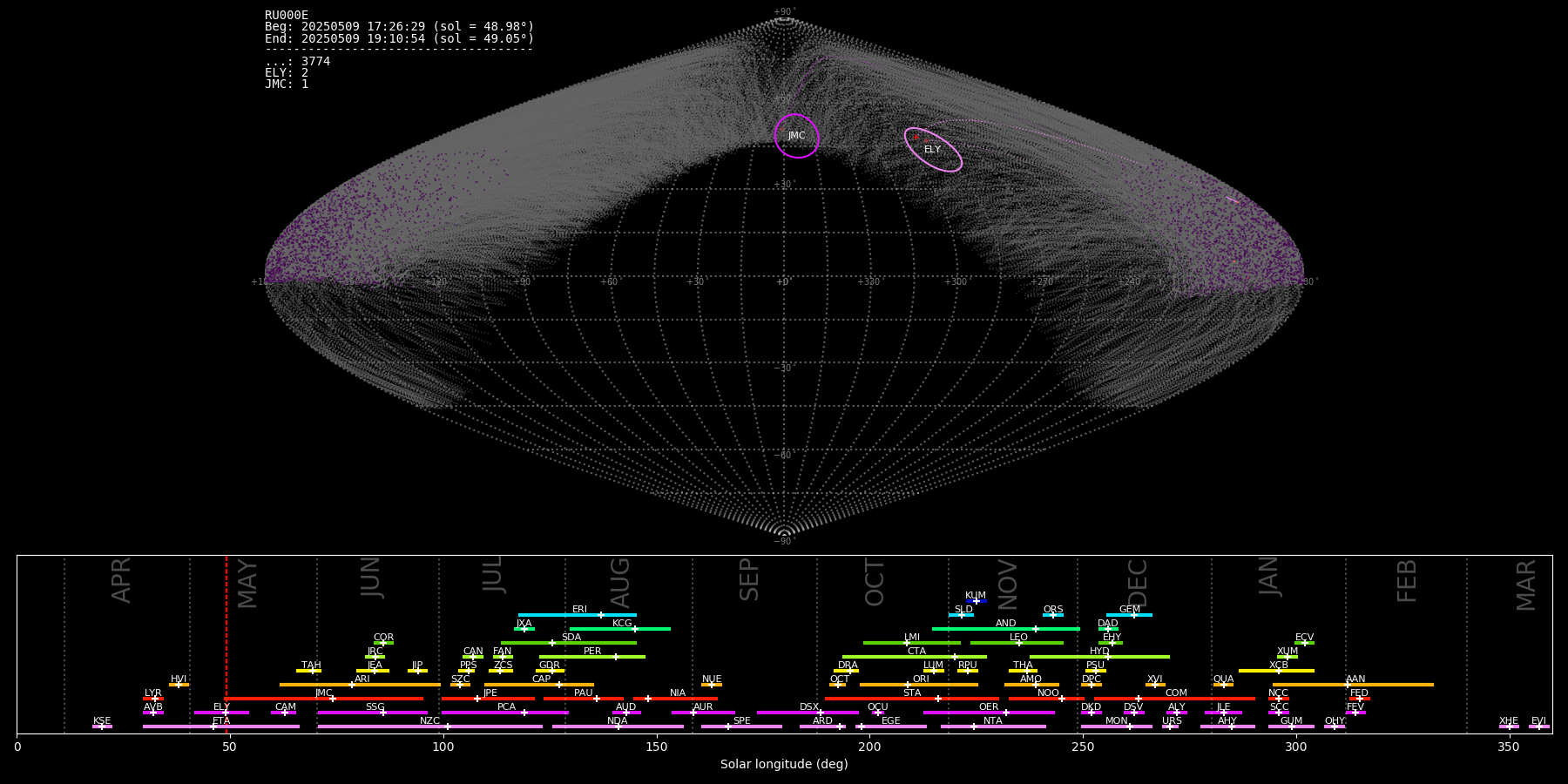Click the KSE shower label in timeline

102,720
